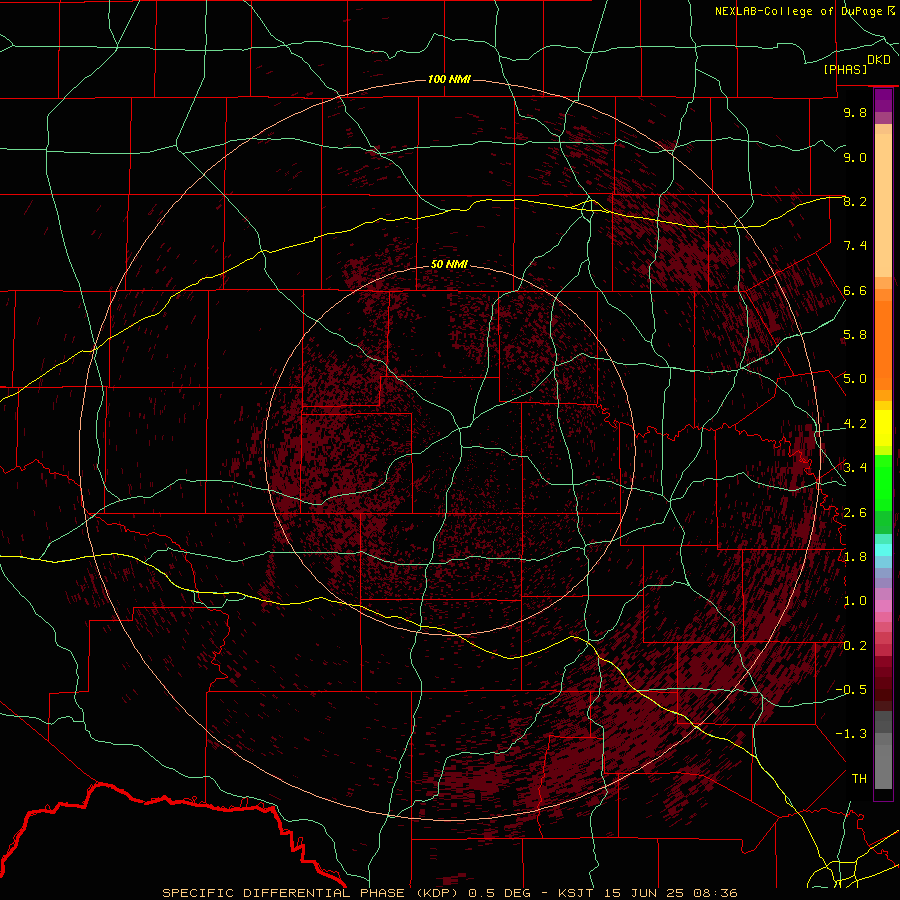Click the 5.8 color scale label
The width and height of the screenshot is (900, 900).
tap(855, 335)
